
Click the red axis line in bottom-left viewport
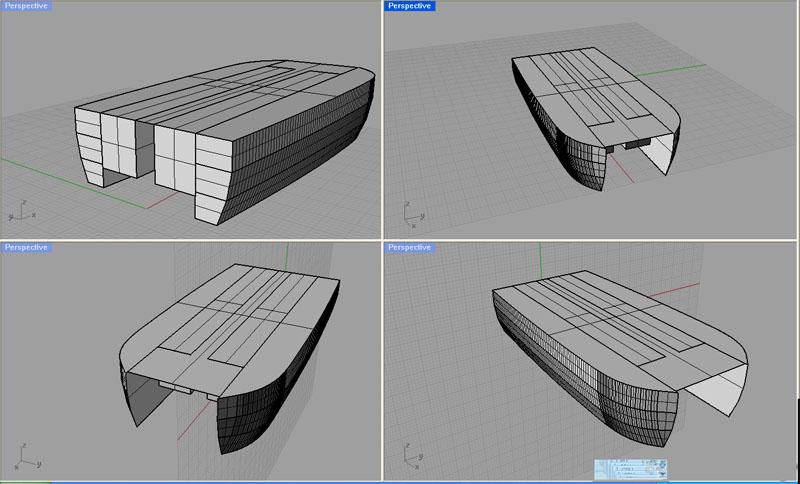[x=188, y=432]
